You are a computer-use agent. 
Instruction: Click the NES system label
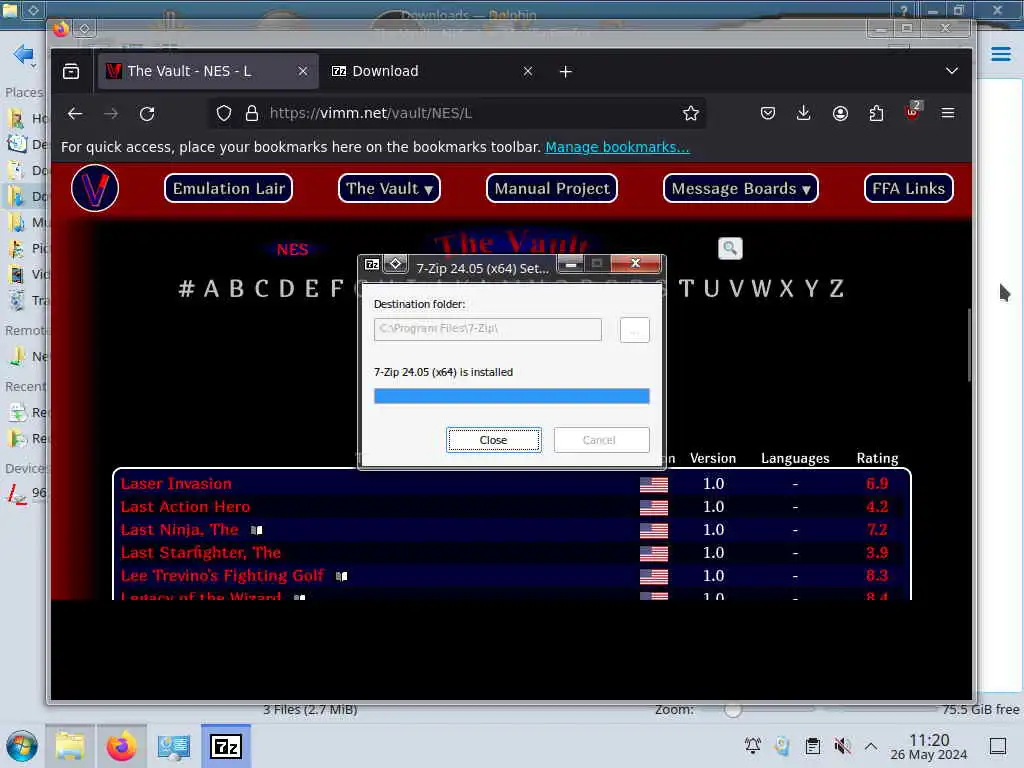(292, 249)
